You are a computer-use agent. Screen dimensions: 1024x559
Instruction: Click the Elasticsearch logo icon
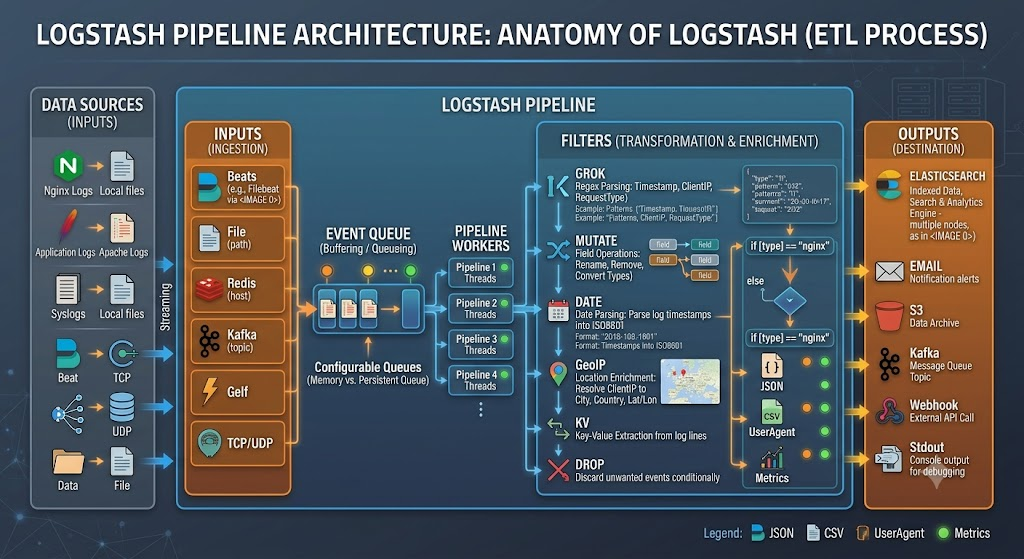889,185
